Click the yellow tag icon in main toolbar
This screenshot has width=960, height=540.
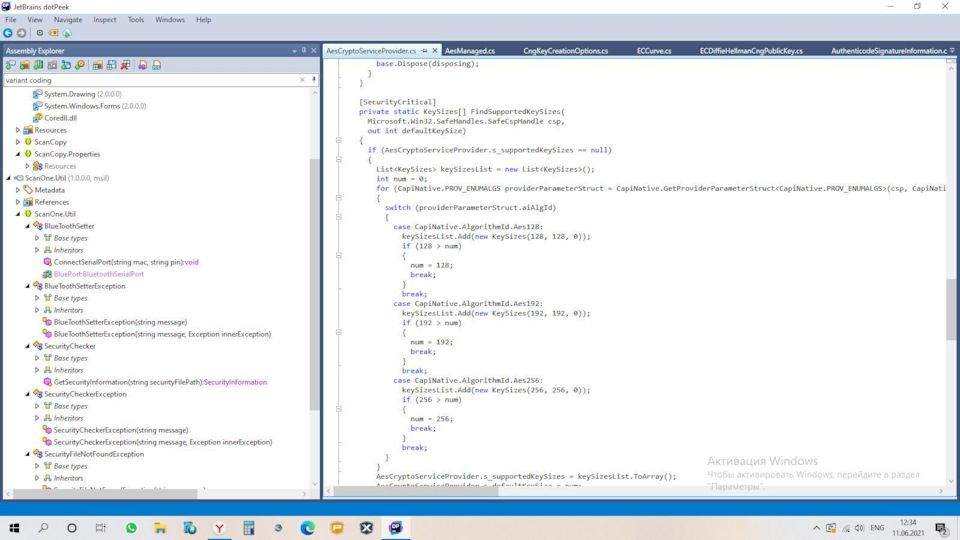[x=53, y=33]
